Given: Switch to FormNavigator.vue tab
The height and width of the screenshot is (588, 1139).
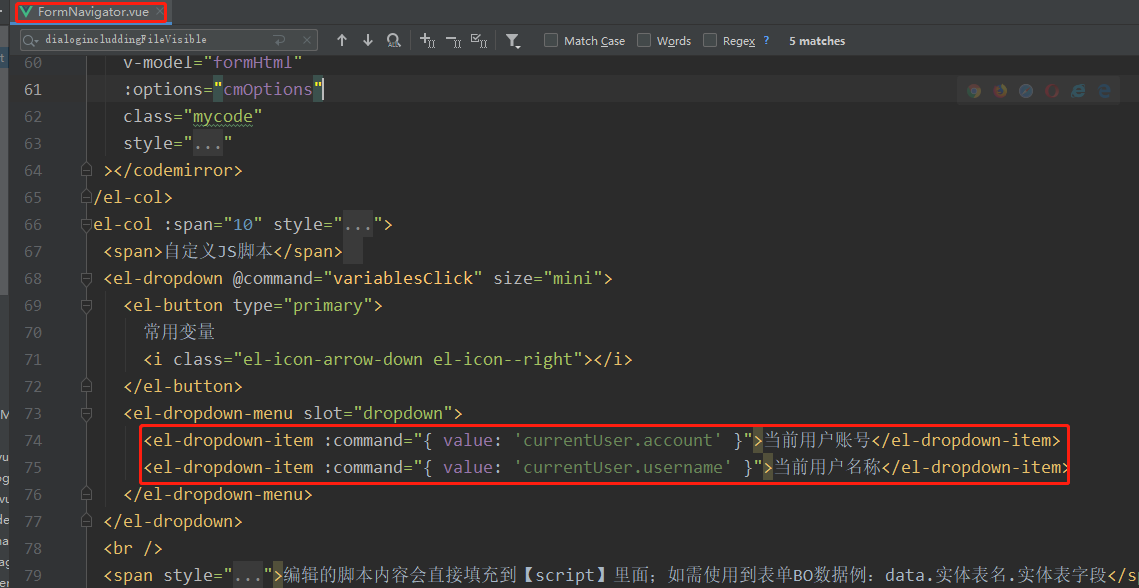Looking at the screenshot, I should tap(88, 12).
